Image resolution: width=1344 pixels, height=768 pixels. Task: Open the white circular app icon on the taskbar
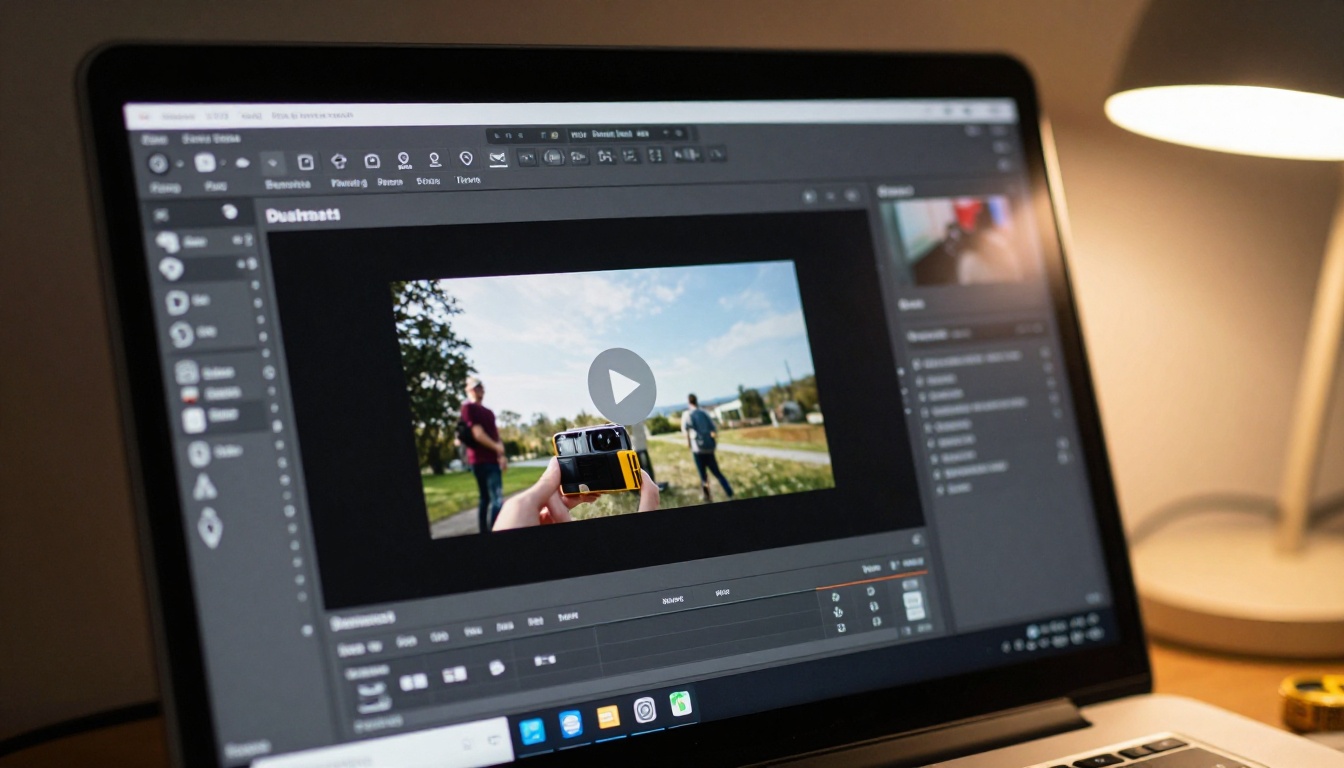click(x=645, y=710)
